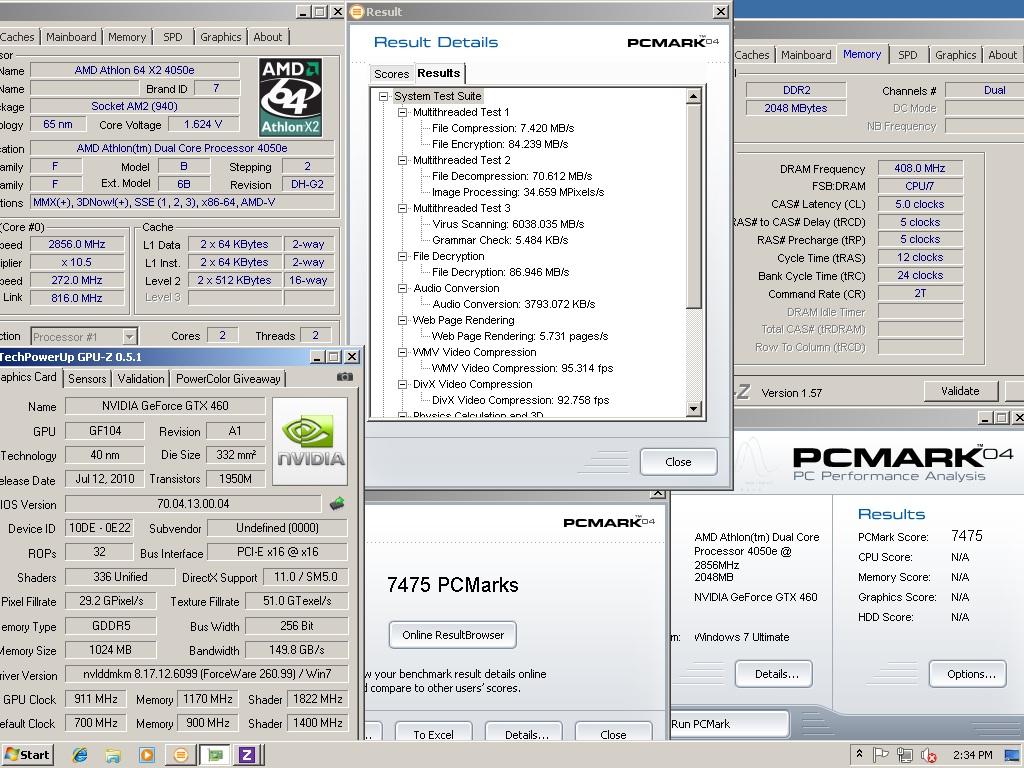This screenshot has width=1024, height=768.
Task: Open Mainboard tab in the left CPU-Z window
Action: point(71,37)
